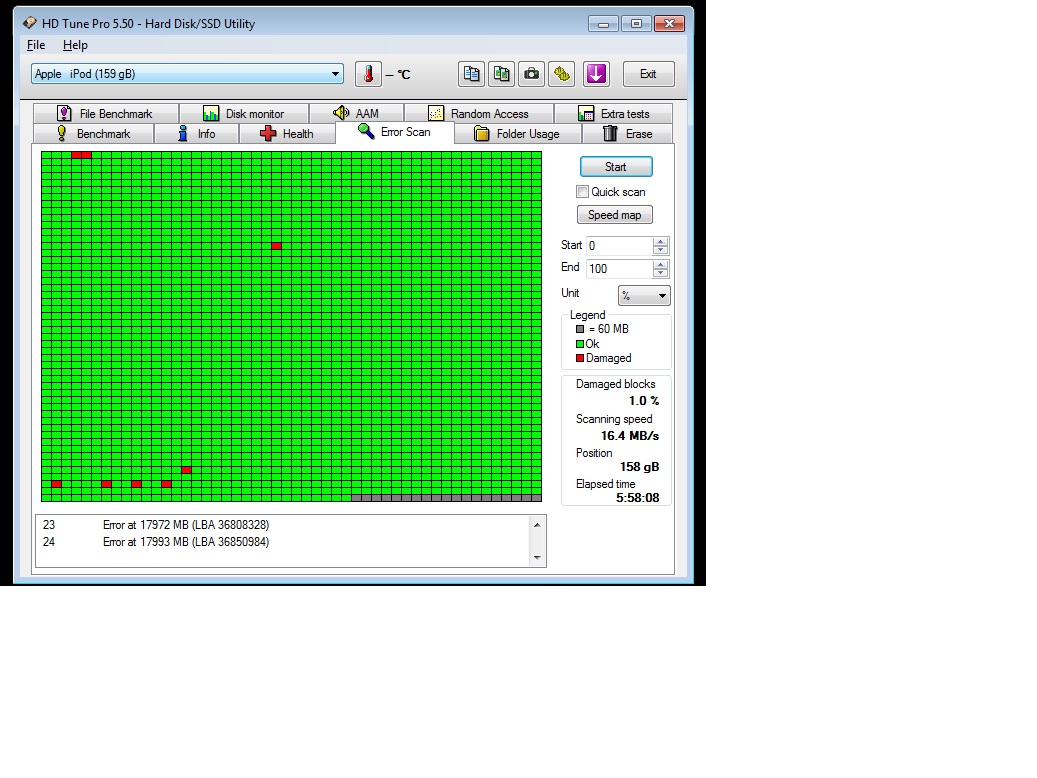Open the Unit percent dropdown

[644, 296]
